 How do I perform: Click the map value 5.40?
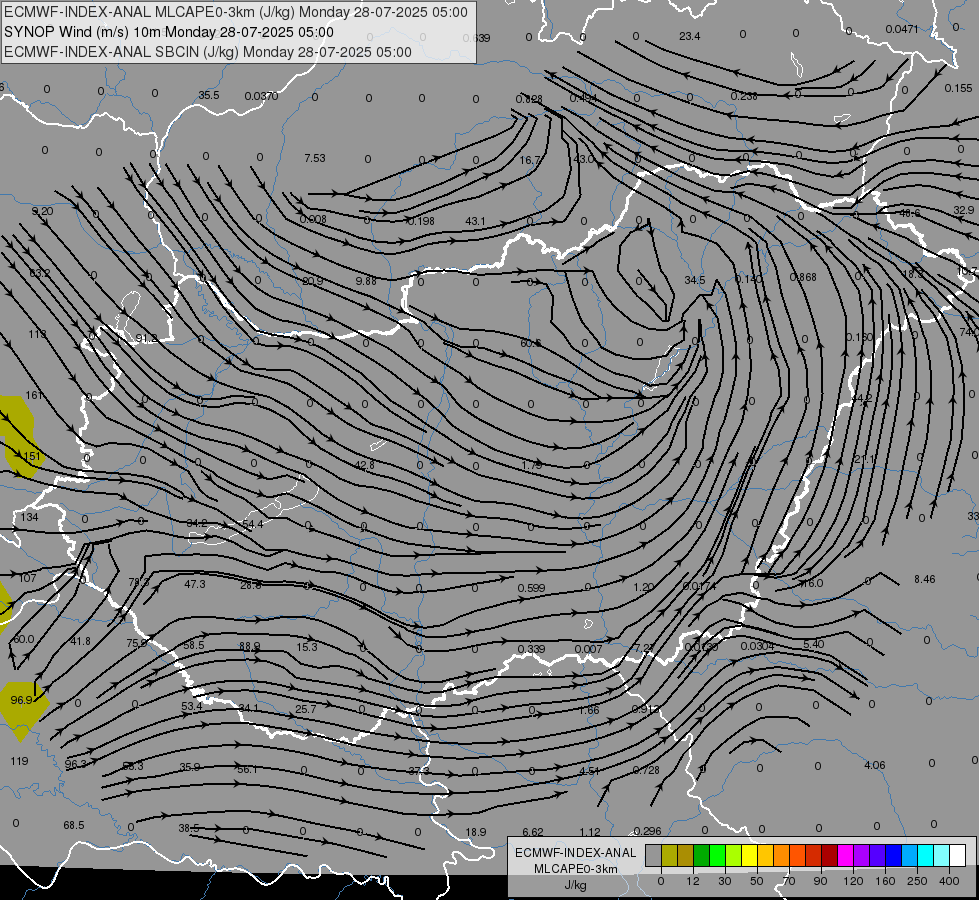pos(813,644)
